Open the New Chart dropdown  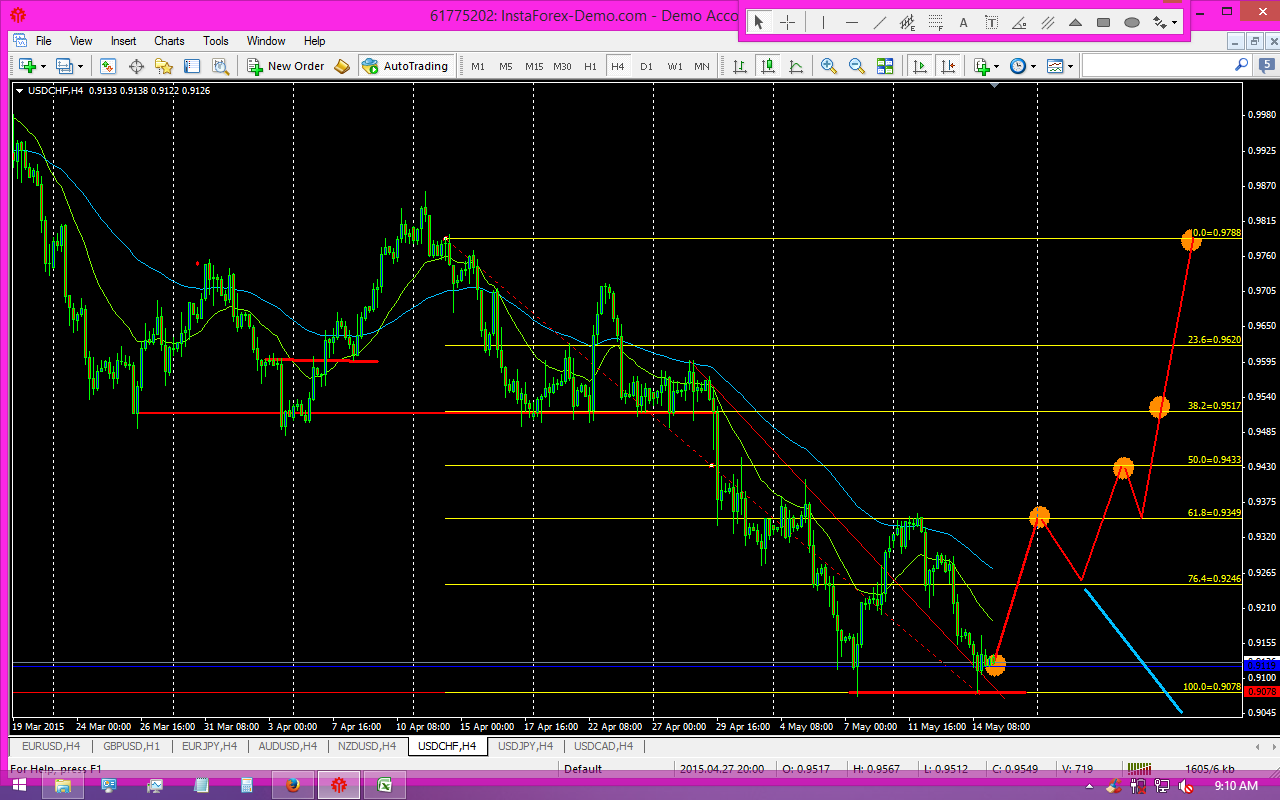[x=43, y=65]
